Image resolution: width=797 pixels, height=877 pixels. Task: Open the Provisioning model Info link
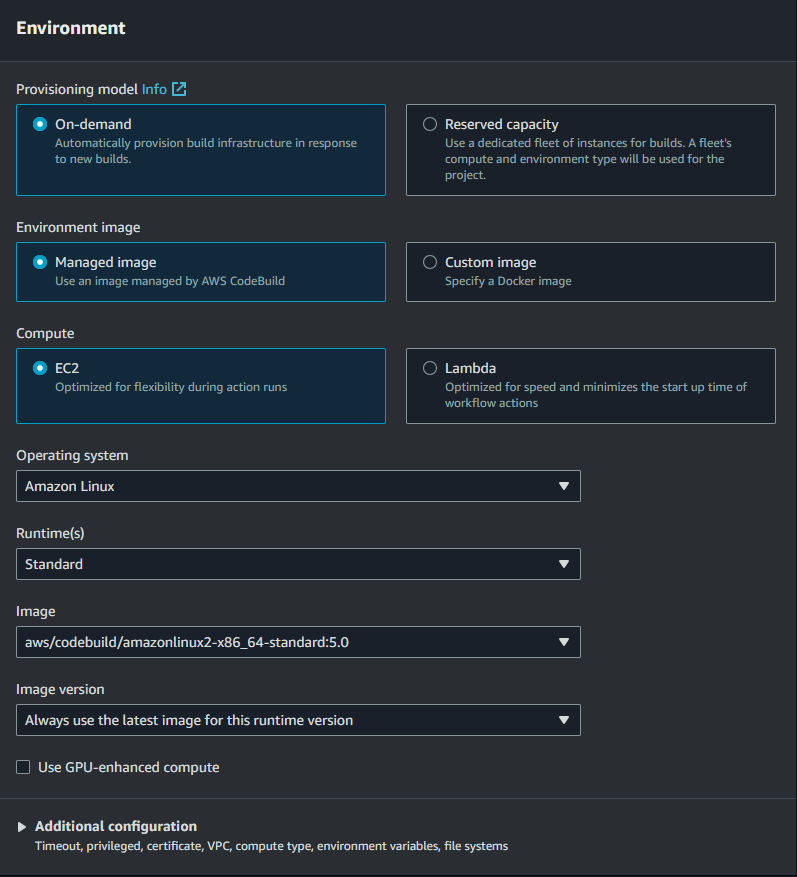pos(154,89)
